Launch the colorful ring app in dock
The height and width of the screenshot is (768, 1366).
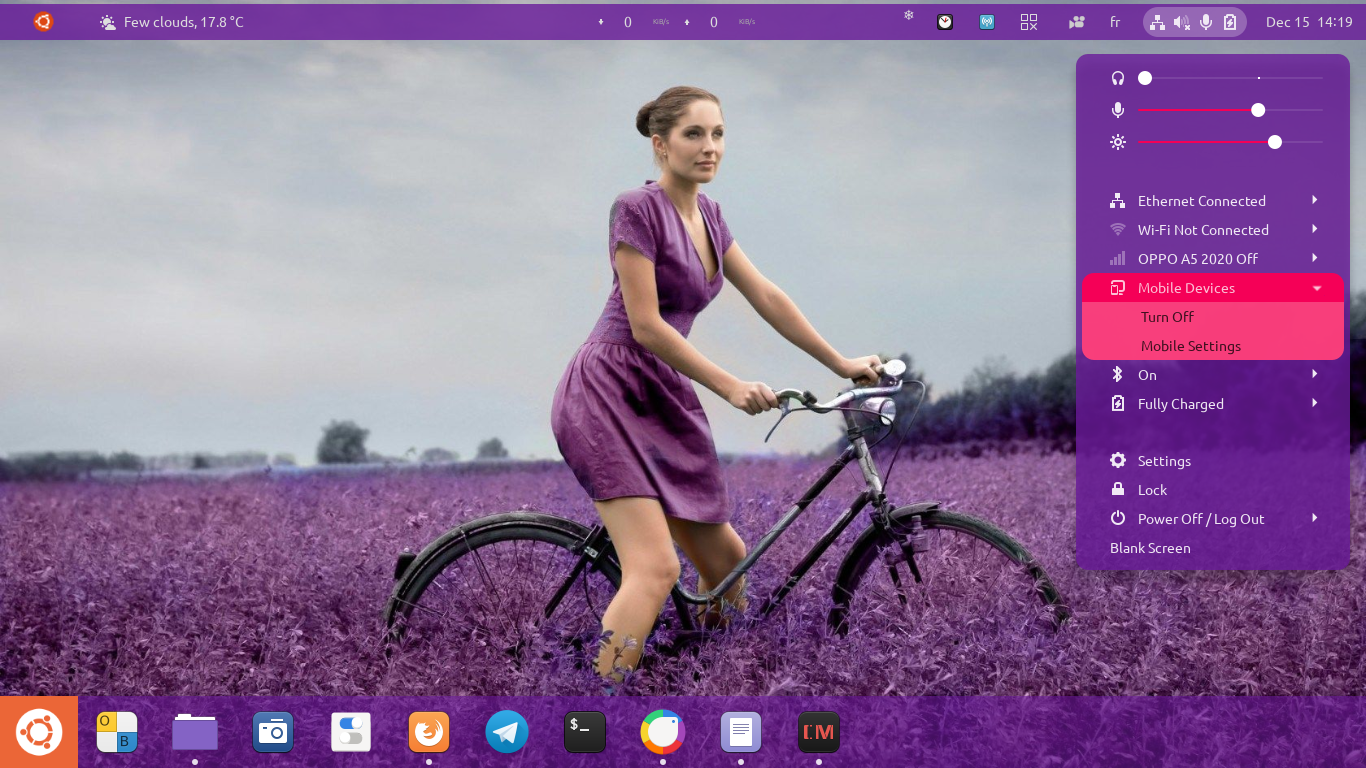pyautogui.click(x=663, y=732)
